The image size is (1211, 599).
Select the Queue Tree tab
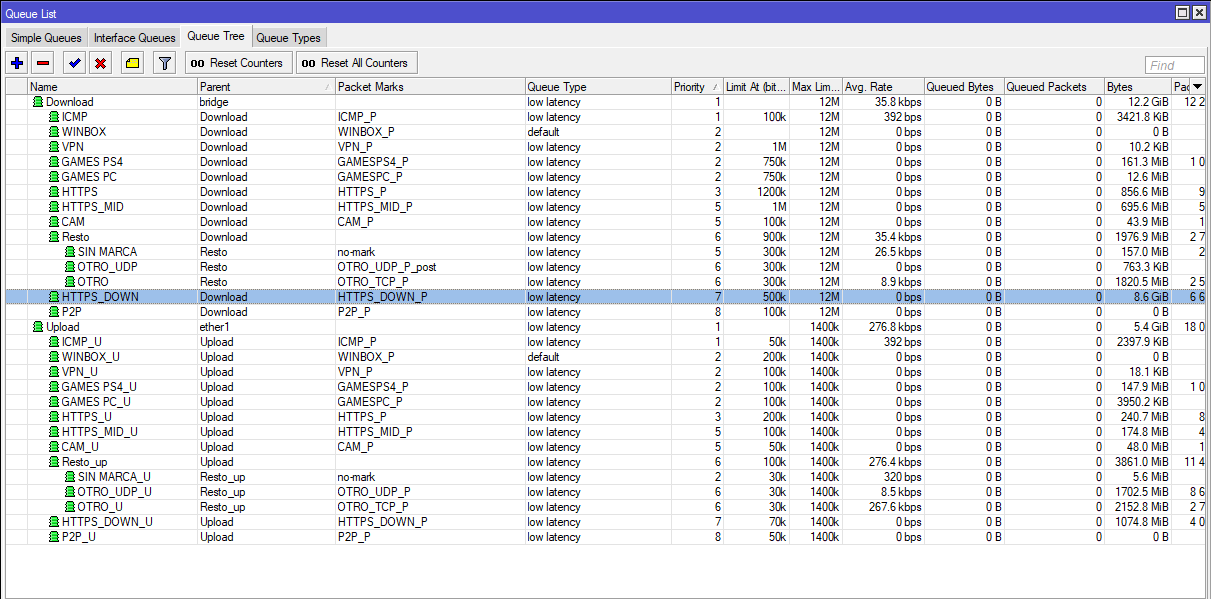216,37
